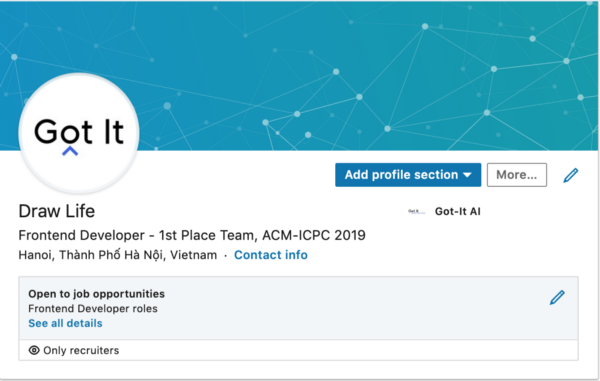The width and height of the screenshot is (600, 381).
Task: Click the Open to job opportunities heading
Action: pos(96,294)
